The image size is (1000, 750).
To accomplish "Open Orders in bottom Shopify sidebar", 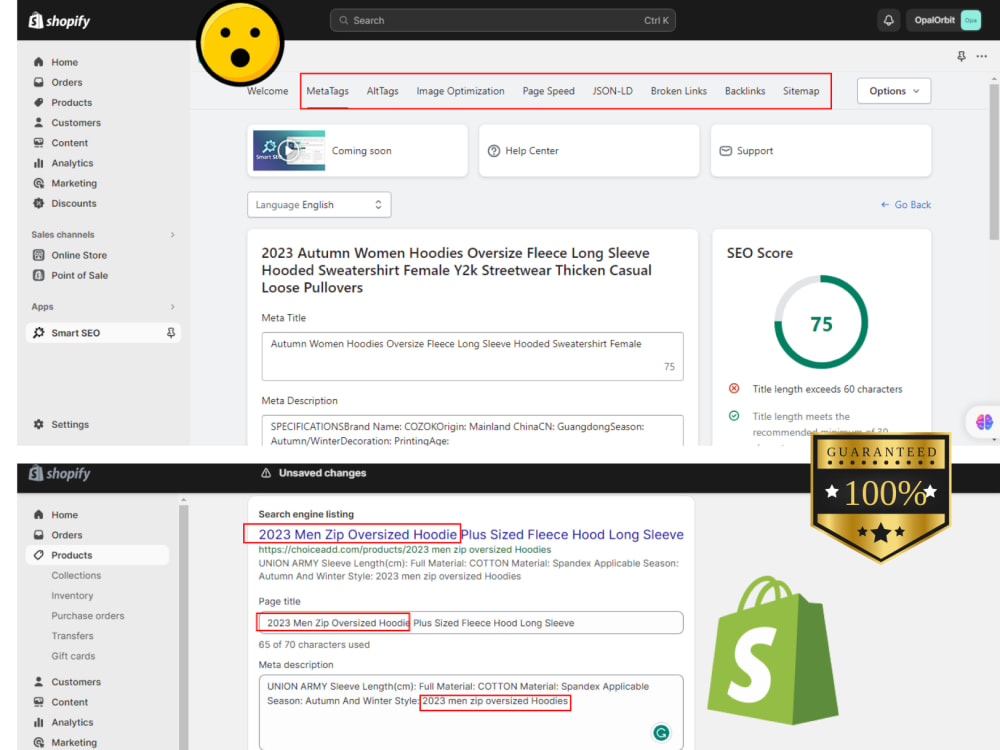I will tap(66, 535).
